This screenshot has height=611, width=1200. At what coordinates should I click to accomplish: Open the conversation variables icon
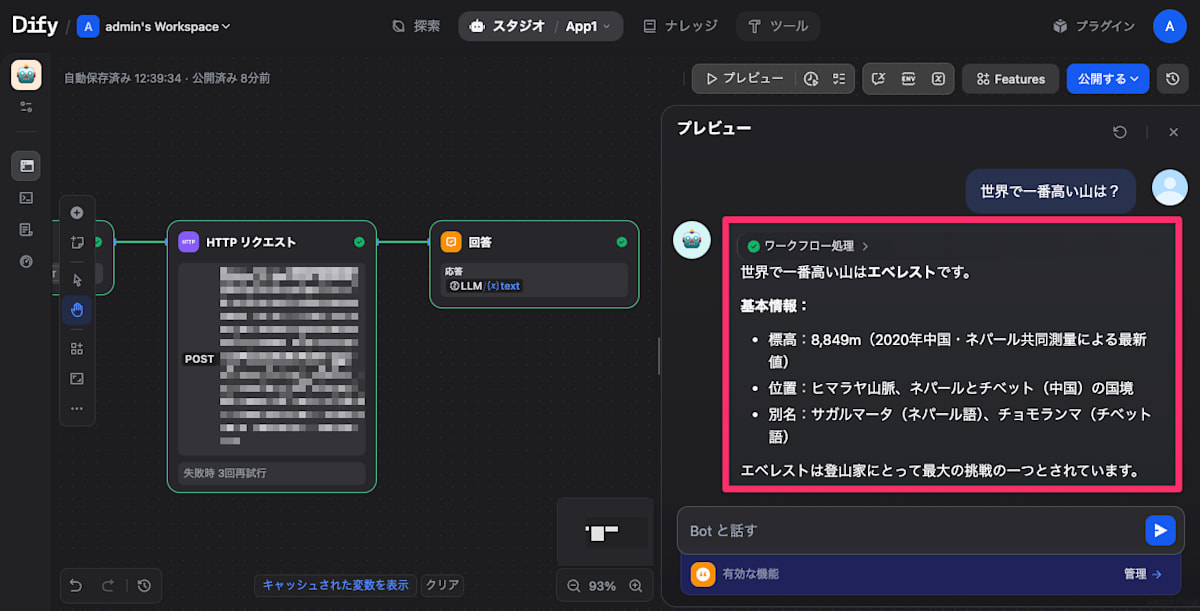(878, 78)
